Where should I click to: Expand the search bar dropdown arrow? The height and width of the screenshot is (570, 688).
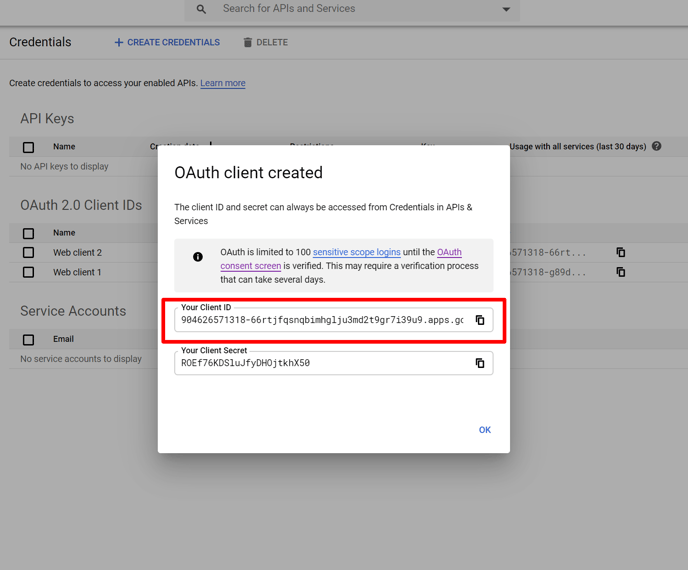click(x=506, y=9)
